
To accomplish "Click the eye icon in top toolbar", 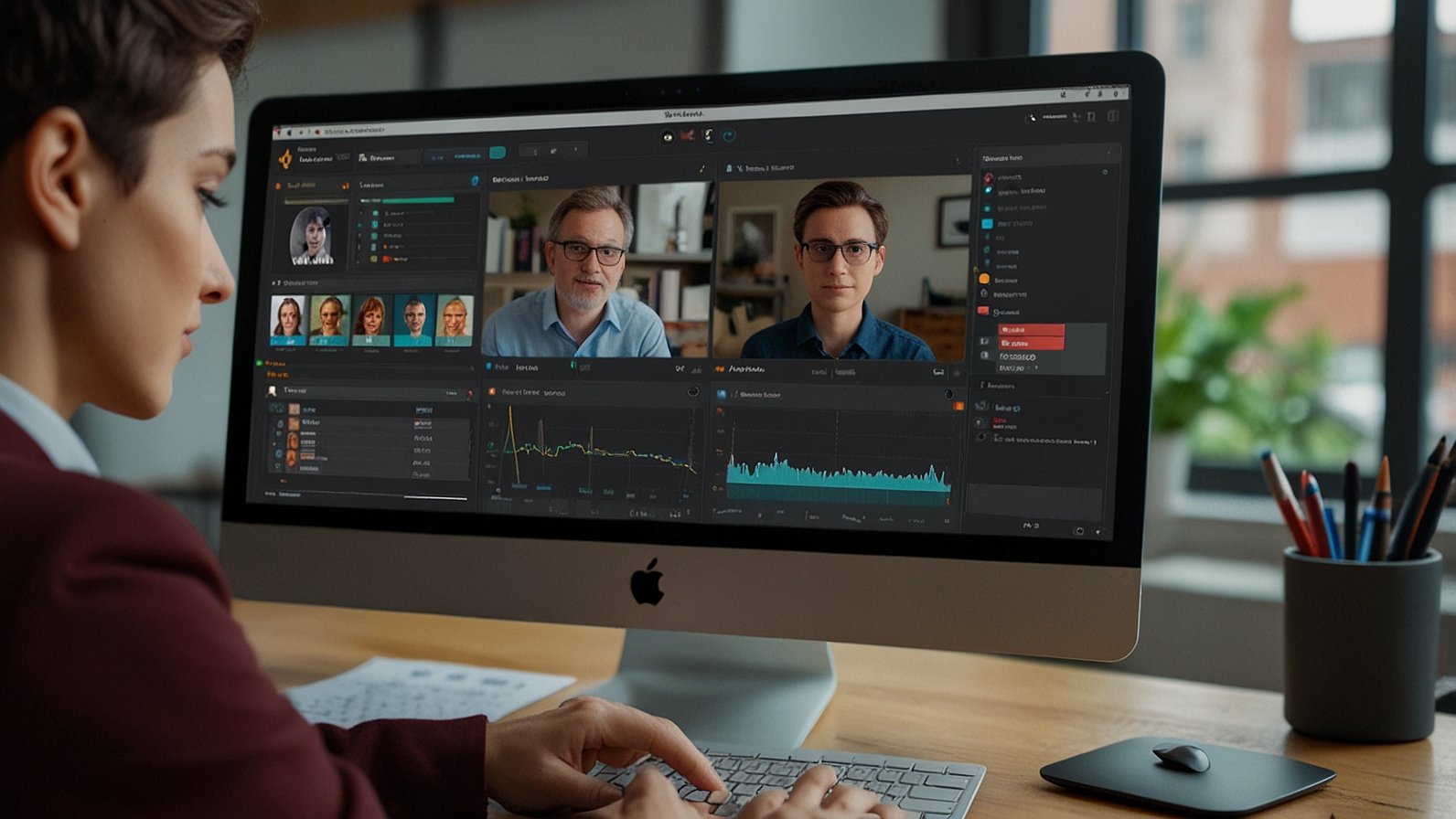I will (x=668, y=137).
